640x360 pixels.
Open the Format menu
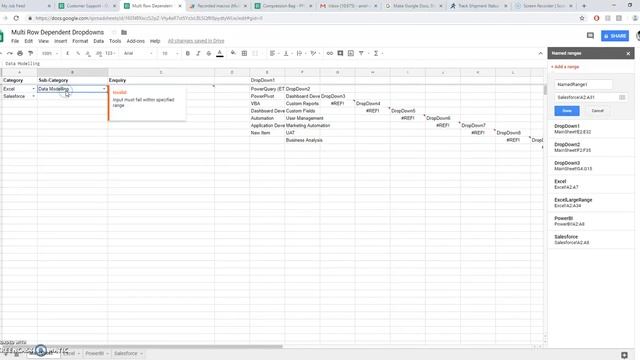pyautogui.click(x=80, y=41)
